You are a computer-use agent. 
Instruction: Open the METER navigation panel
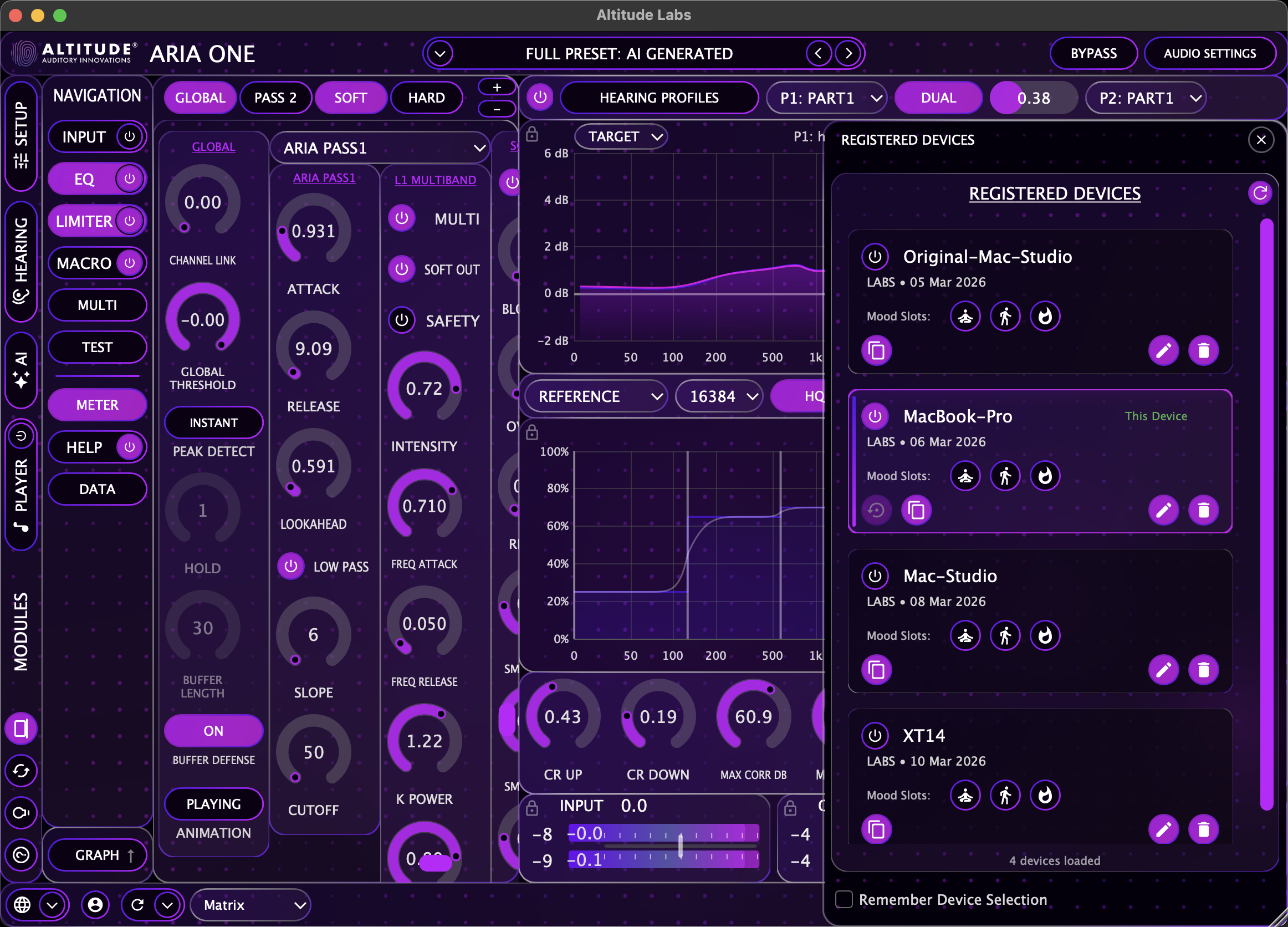coord(97,404)
